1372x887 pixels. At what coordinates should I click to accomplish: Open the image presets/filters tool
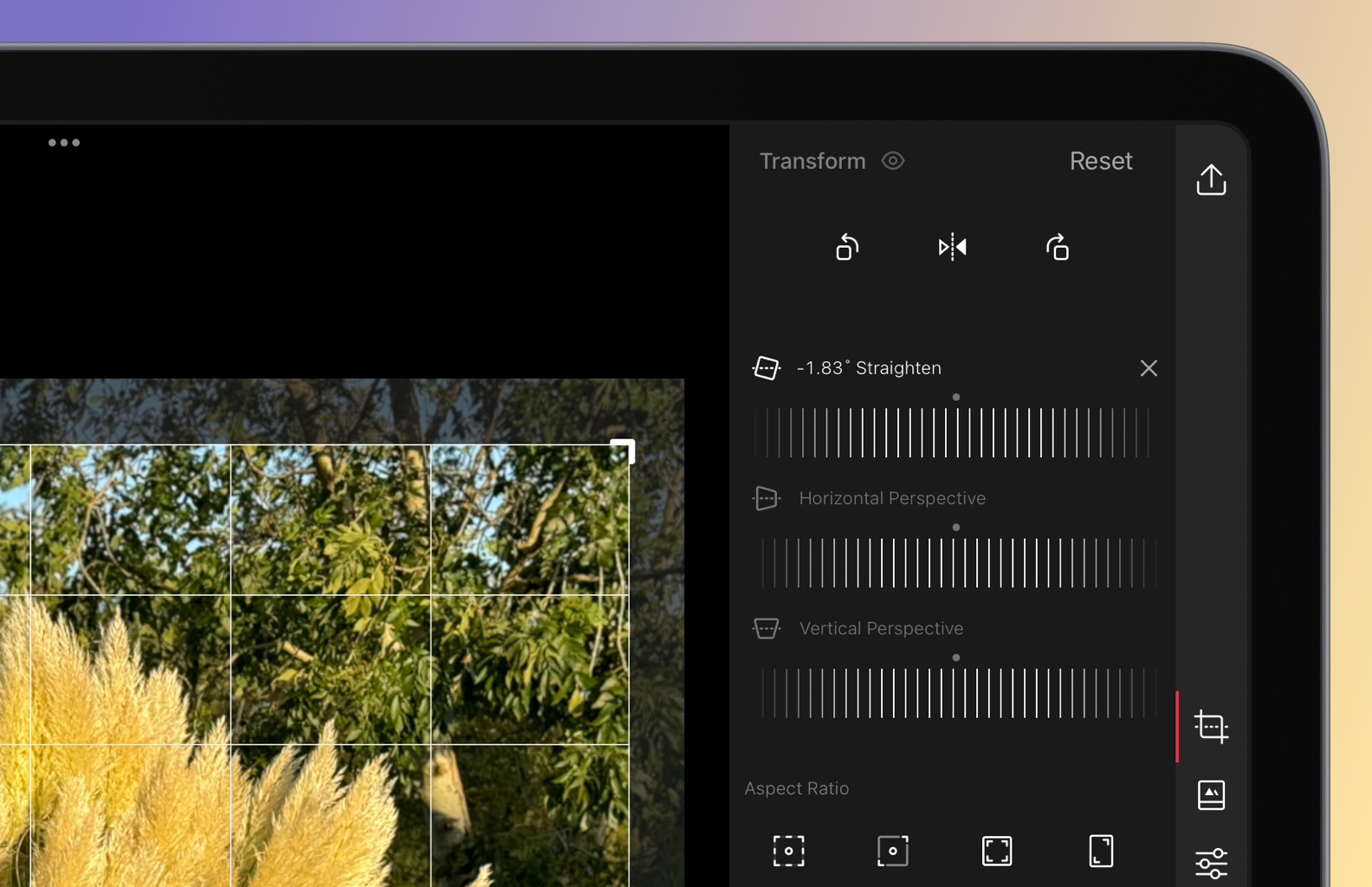click(1211, 795)
